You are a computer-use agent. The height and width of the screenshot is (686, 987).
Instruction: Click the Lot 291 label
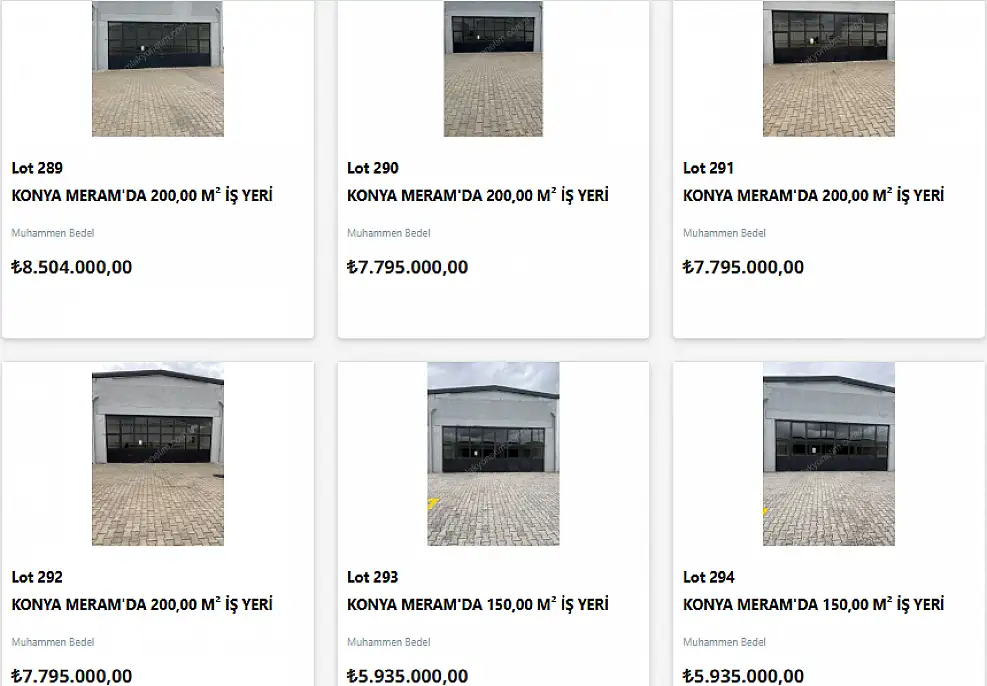coord(708,168)
